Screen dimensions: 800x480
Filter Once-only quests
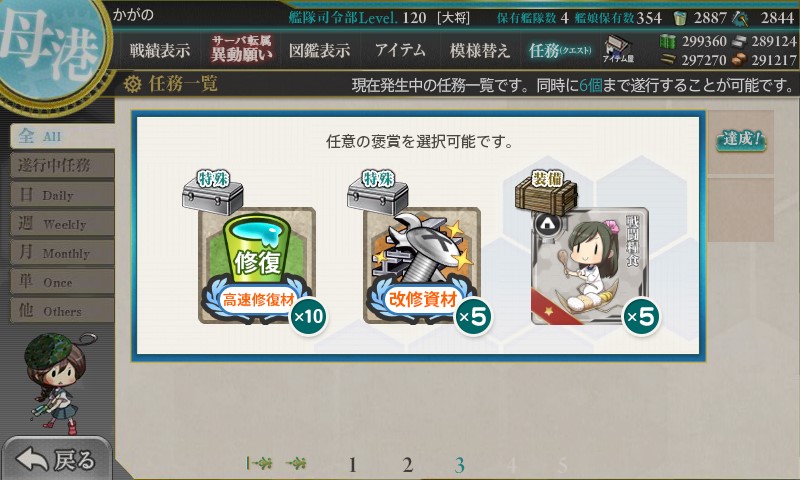62,282
